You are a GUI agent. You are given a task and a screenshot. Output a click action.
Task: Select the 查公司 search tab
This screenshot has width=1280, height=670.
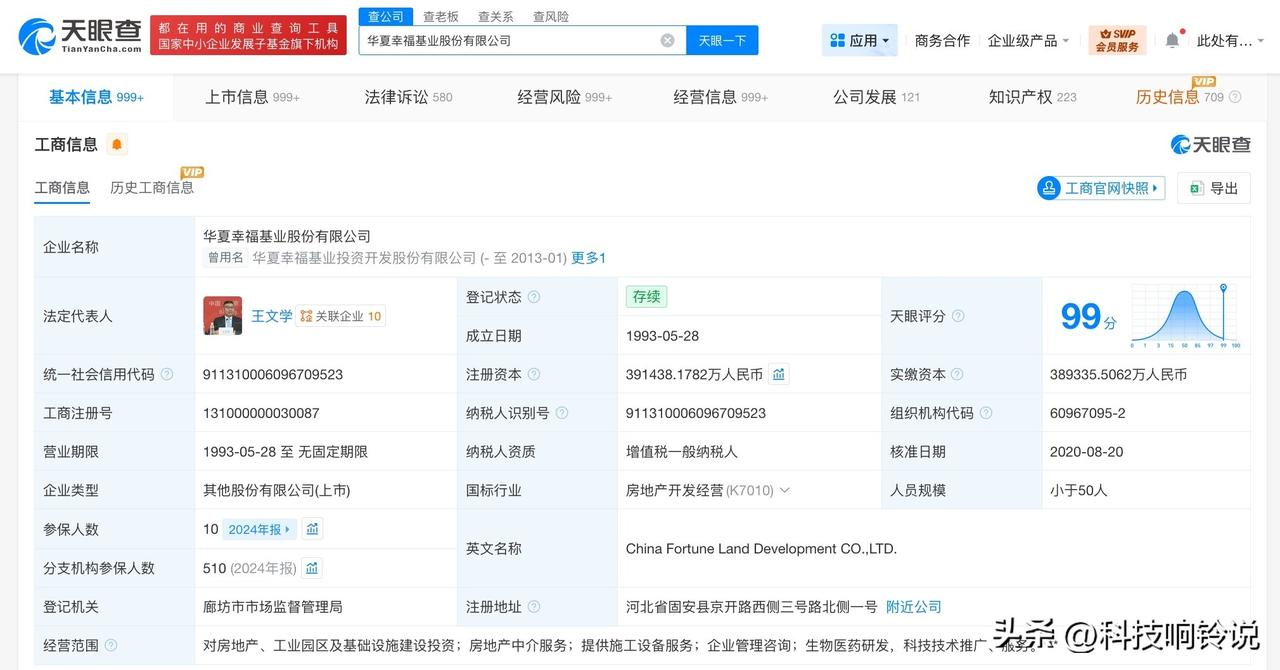pos(386,17)
